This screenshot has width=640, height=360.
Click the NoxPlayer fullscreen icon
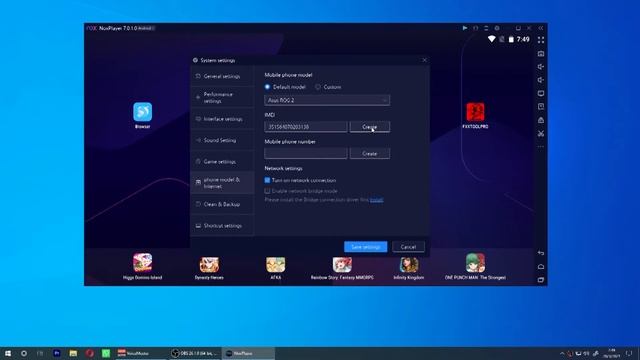tap(541, 40)
